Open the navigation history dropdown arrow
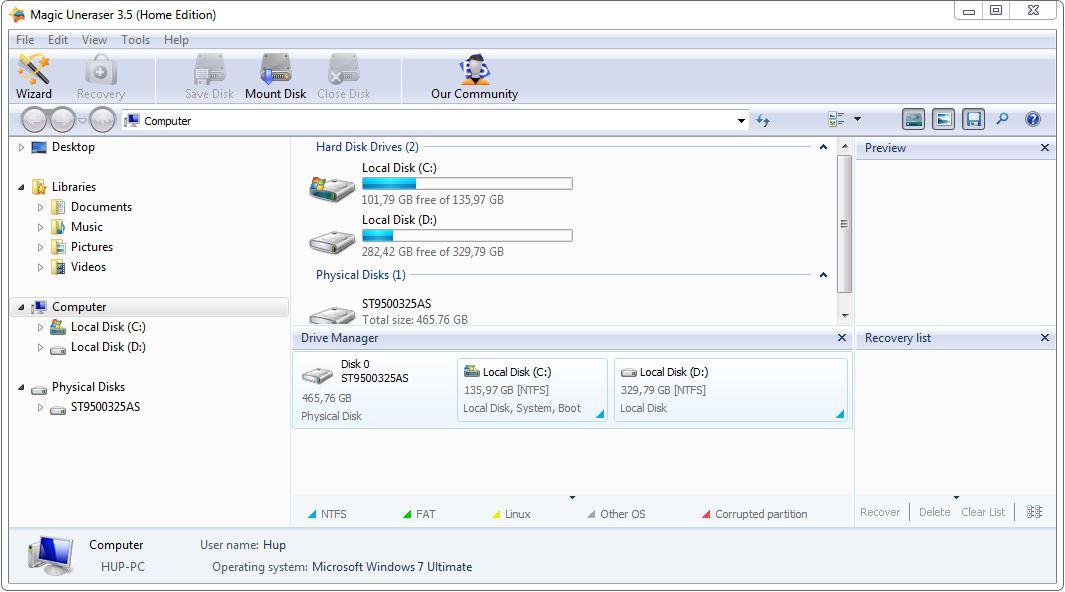Image resolution: width=1065 pixels, height=592 pixels. click(x=82, y=121)
